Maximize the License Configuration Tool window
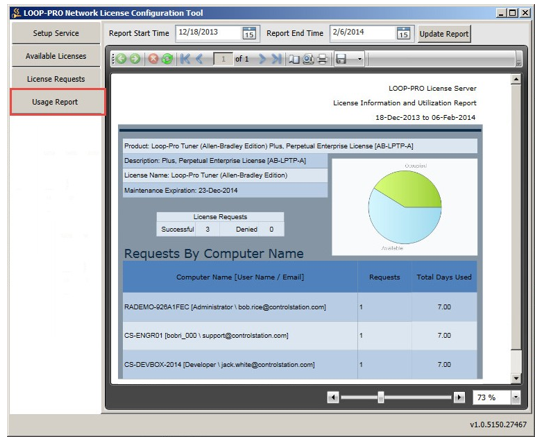 [x=513, y=13]
